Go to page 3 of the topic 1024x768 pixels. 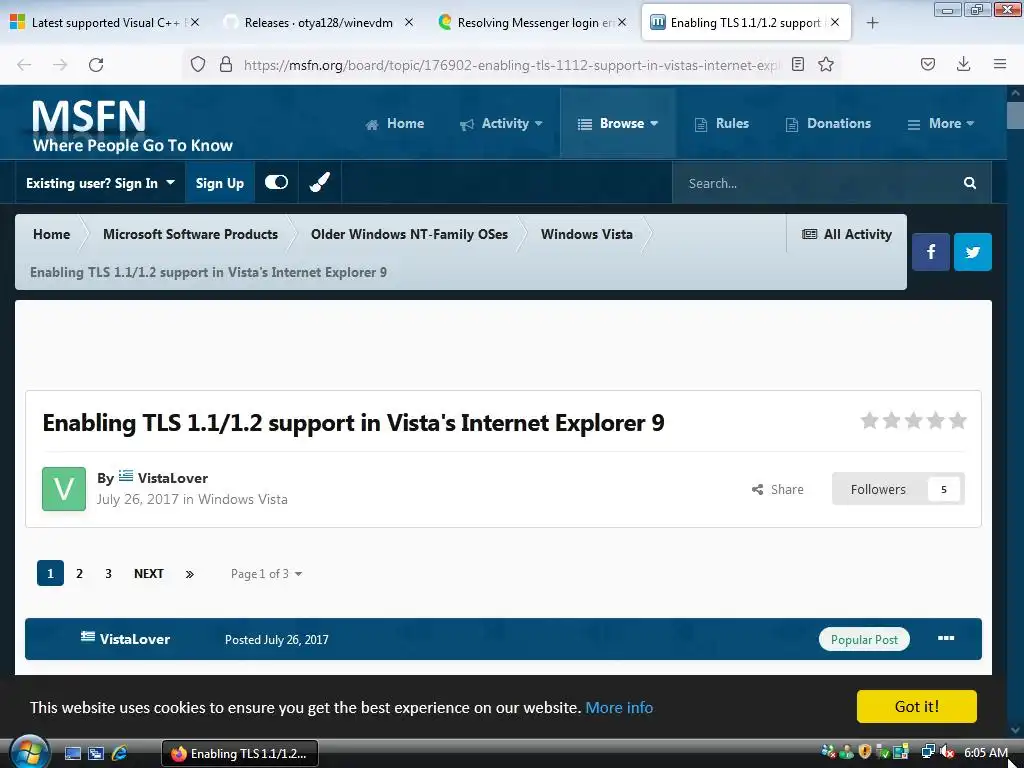click(108, 573)
